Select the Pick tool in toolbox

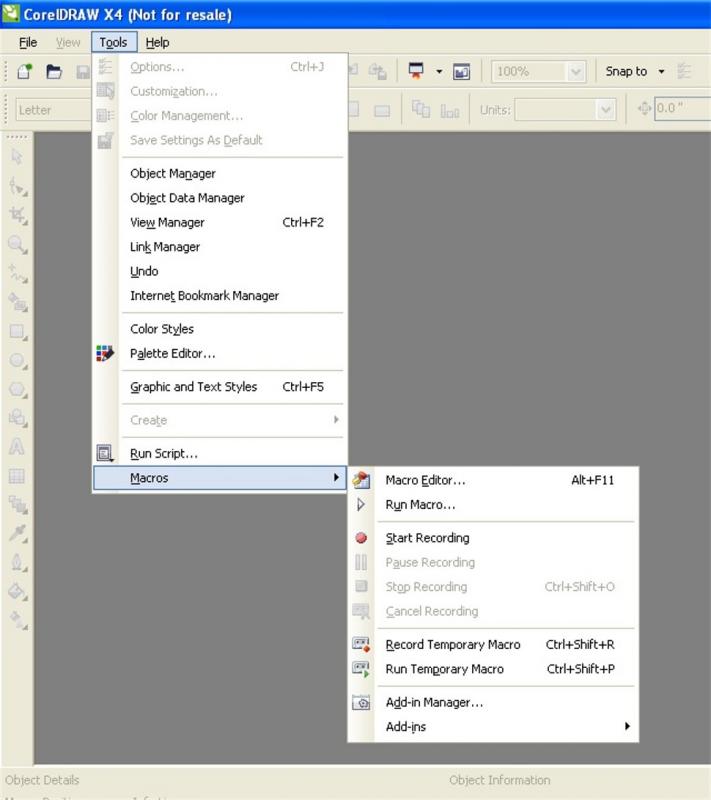click(17, 157)
